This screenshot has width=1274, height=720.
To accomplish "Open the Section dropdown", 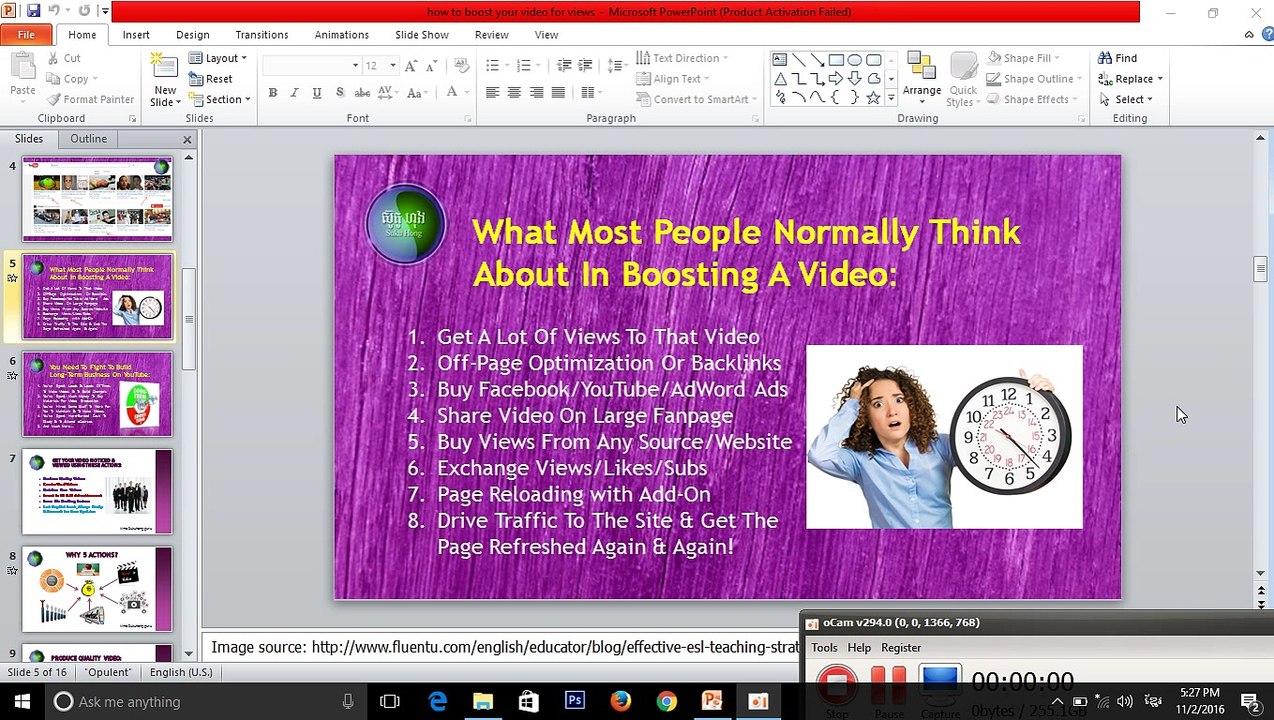I will click(220, 99).
